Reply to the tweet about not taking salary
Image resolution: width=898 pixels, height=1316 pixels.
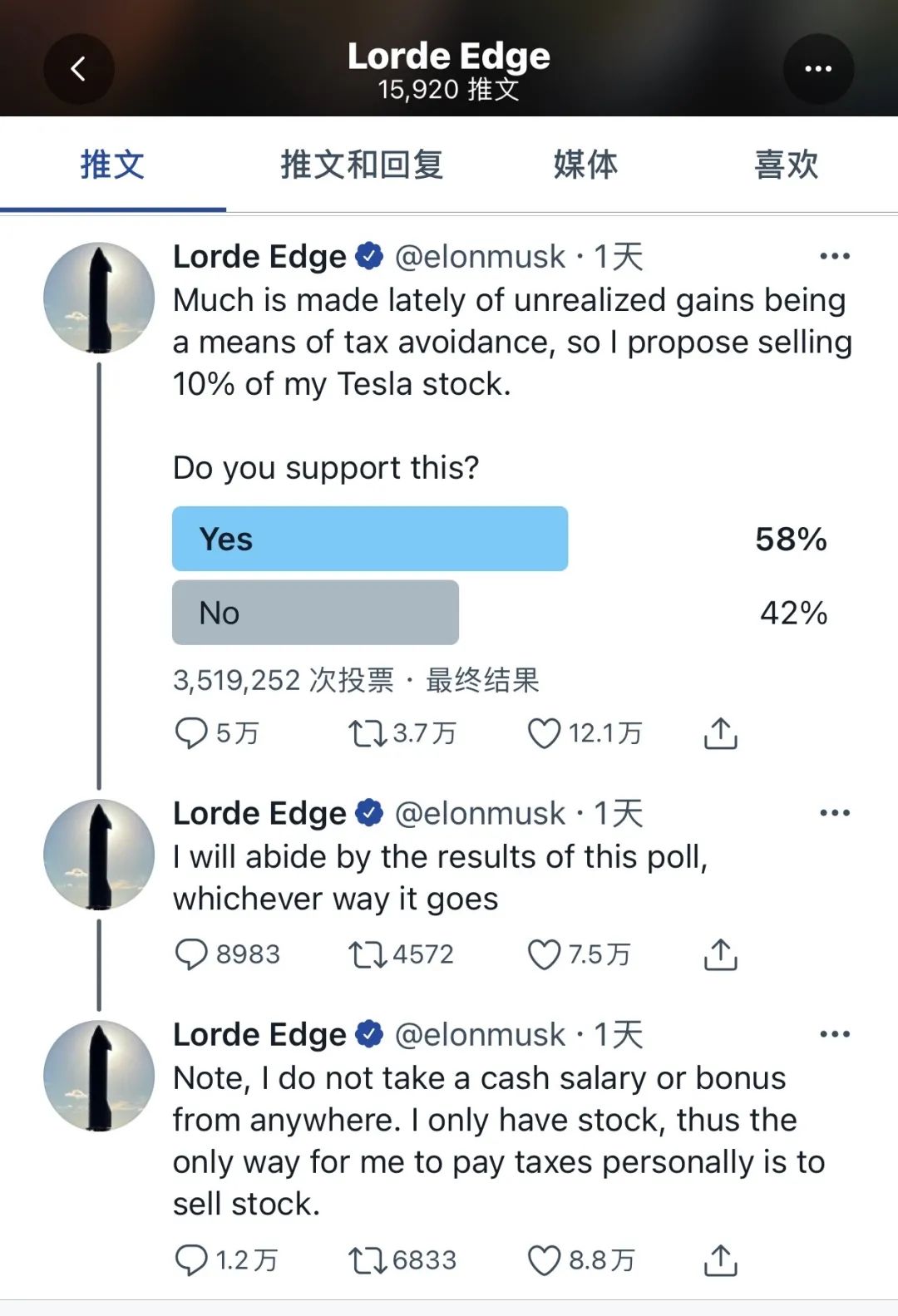(x=192, y=1260)
